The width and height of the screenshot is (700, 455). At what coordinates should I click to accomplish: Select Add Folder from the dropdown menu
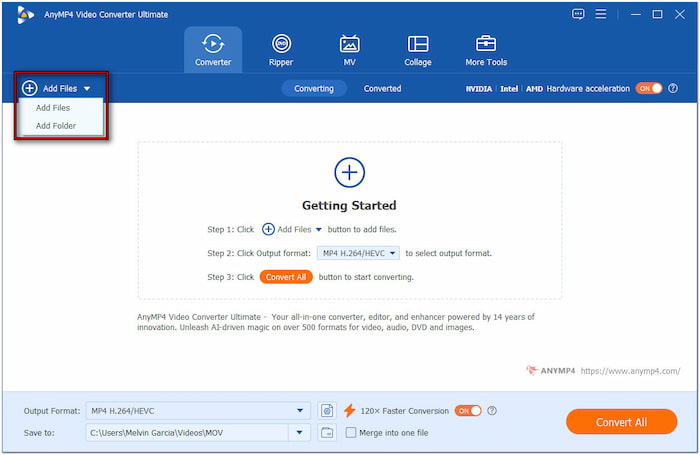point(56,126)
